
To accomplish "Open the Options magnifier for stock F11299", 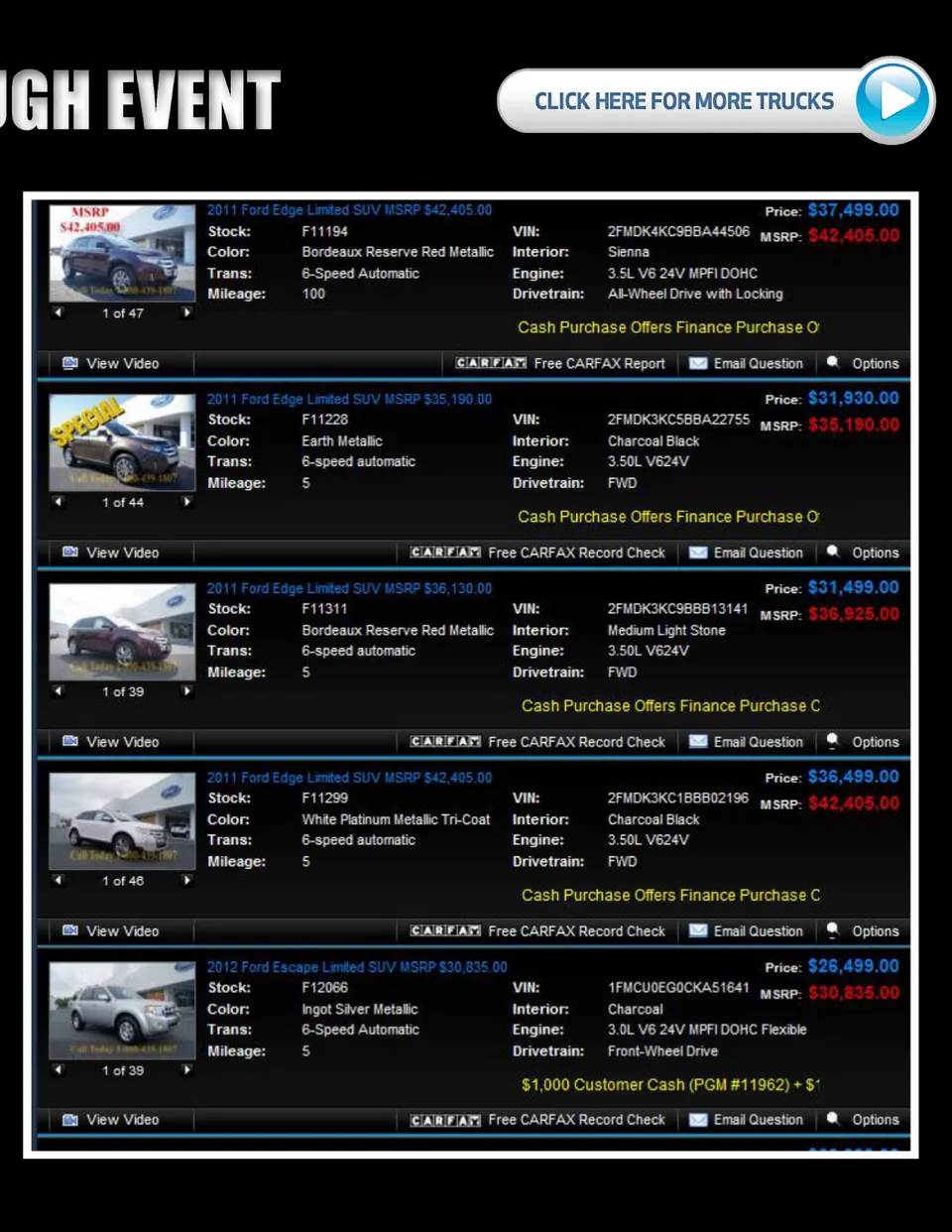I will point(834,930).
